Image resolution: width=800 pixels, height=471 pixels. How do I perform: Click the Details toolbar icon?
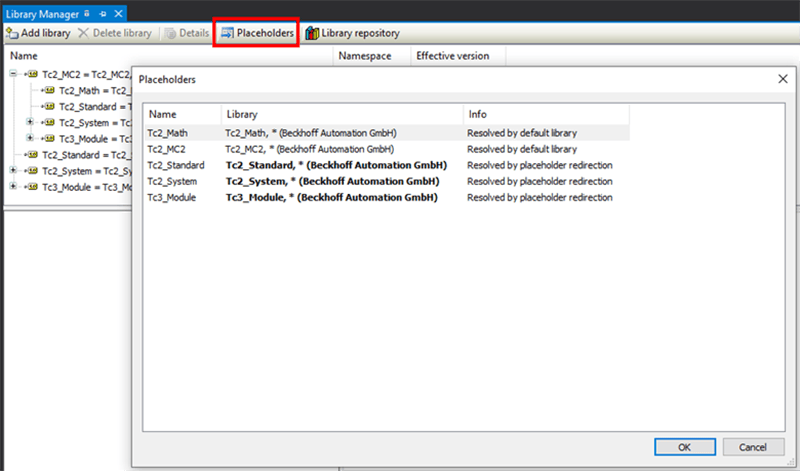pyautogui.click(x=170, y=33)
